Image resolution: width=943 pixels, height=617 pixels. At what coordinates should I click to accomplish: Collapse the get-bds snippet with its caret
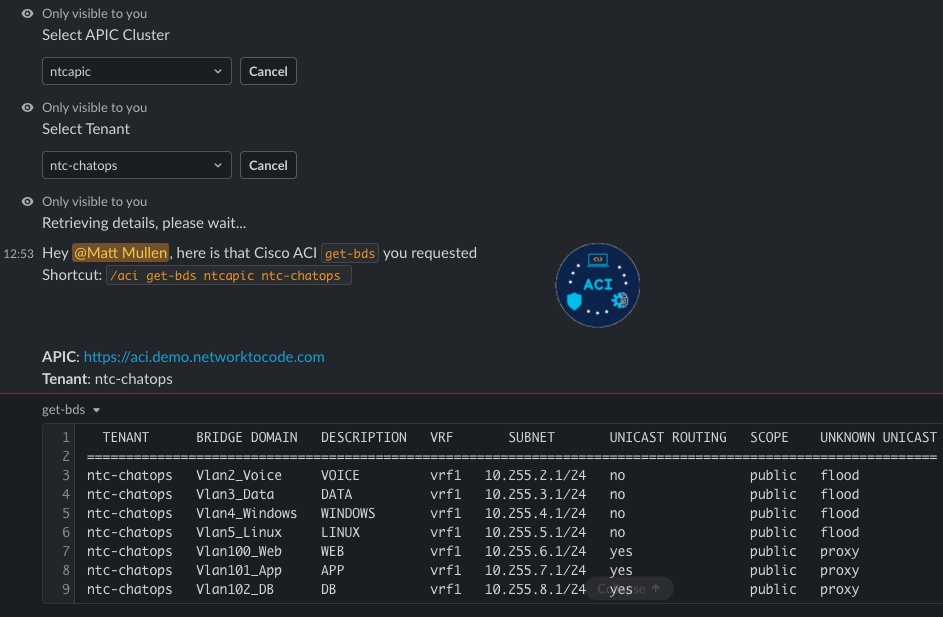96,410
